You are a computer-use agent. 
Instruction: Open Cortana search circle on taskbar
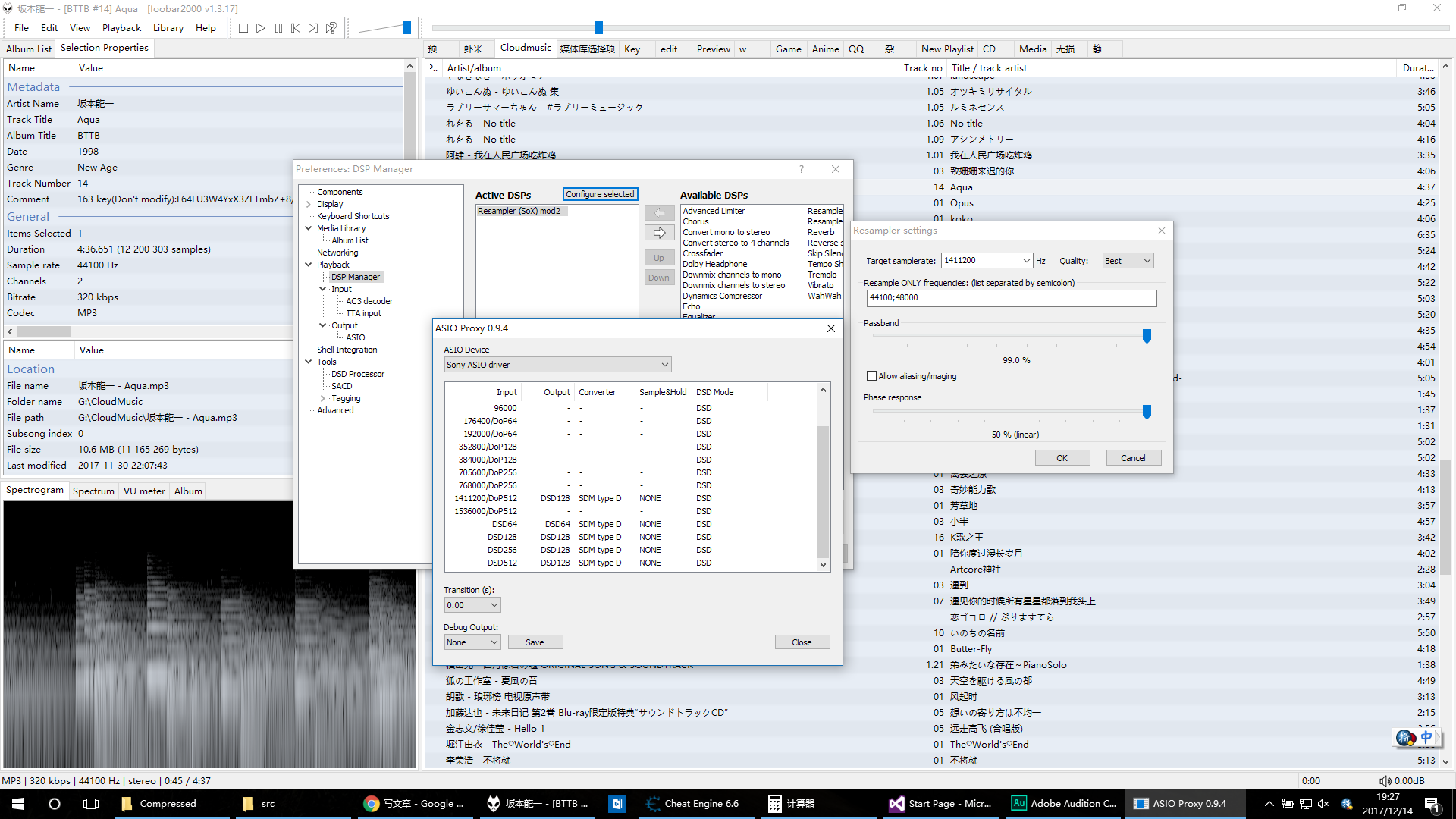[x=55, y=804]
